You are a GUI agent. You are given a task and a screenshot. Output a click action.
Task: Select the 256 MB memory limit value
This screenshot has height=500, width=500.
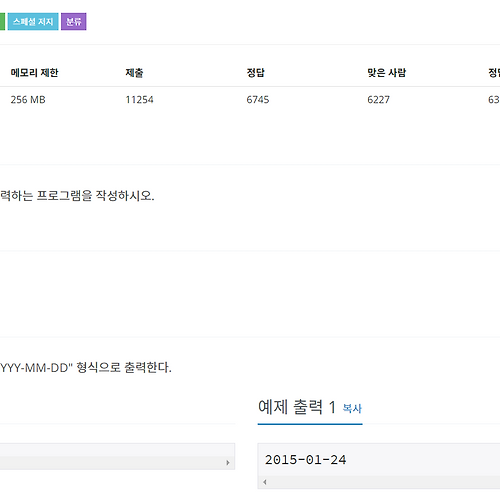28,100
